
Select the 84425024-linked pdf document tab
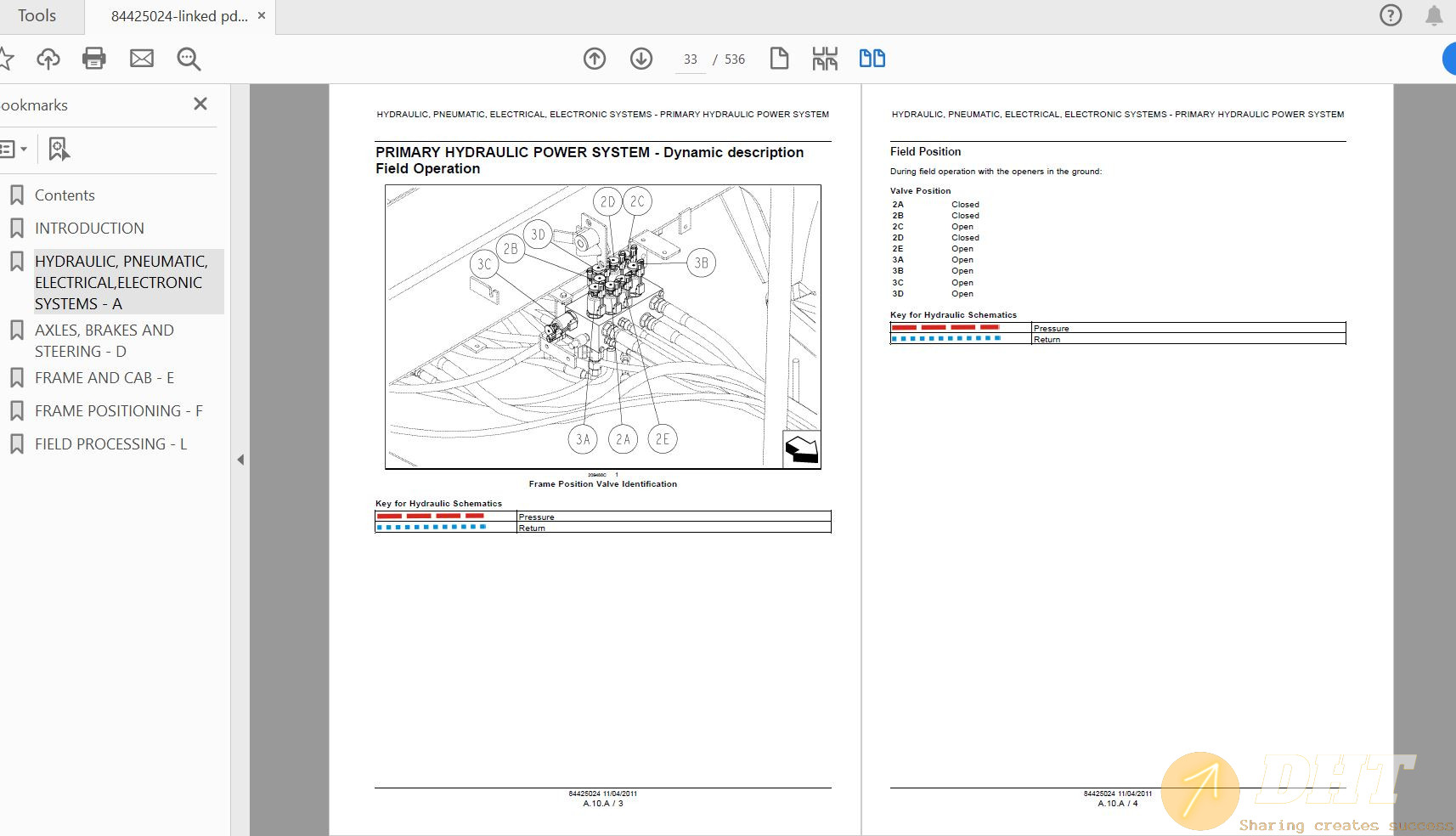179,16
